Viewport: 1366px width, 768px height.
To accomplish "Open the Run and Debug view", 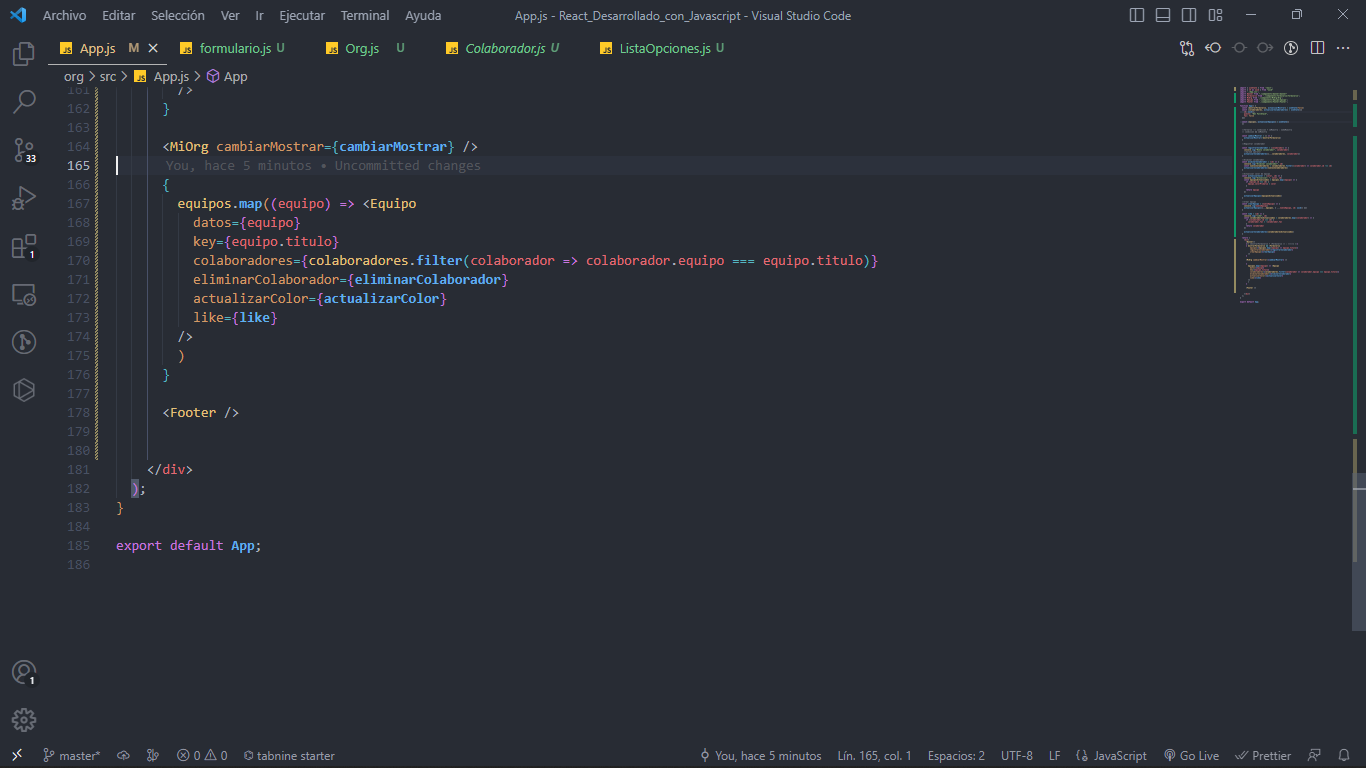I will click(24, 198).
